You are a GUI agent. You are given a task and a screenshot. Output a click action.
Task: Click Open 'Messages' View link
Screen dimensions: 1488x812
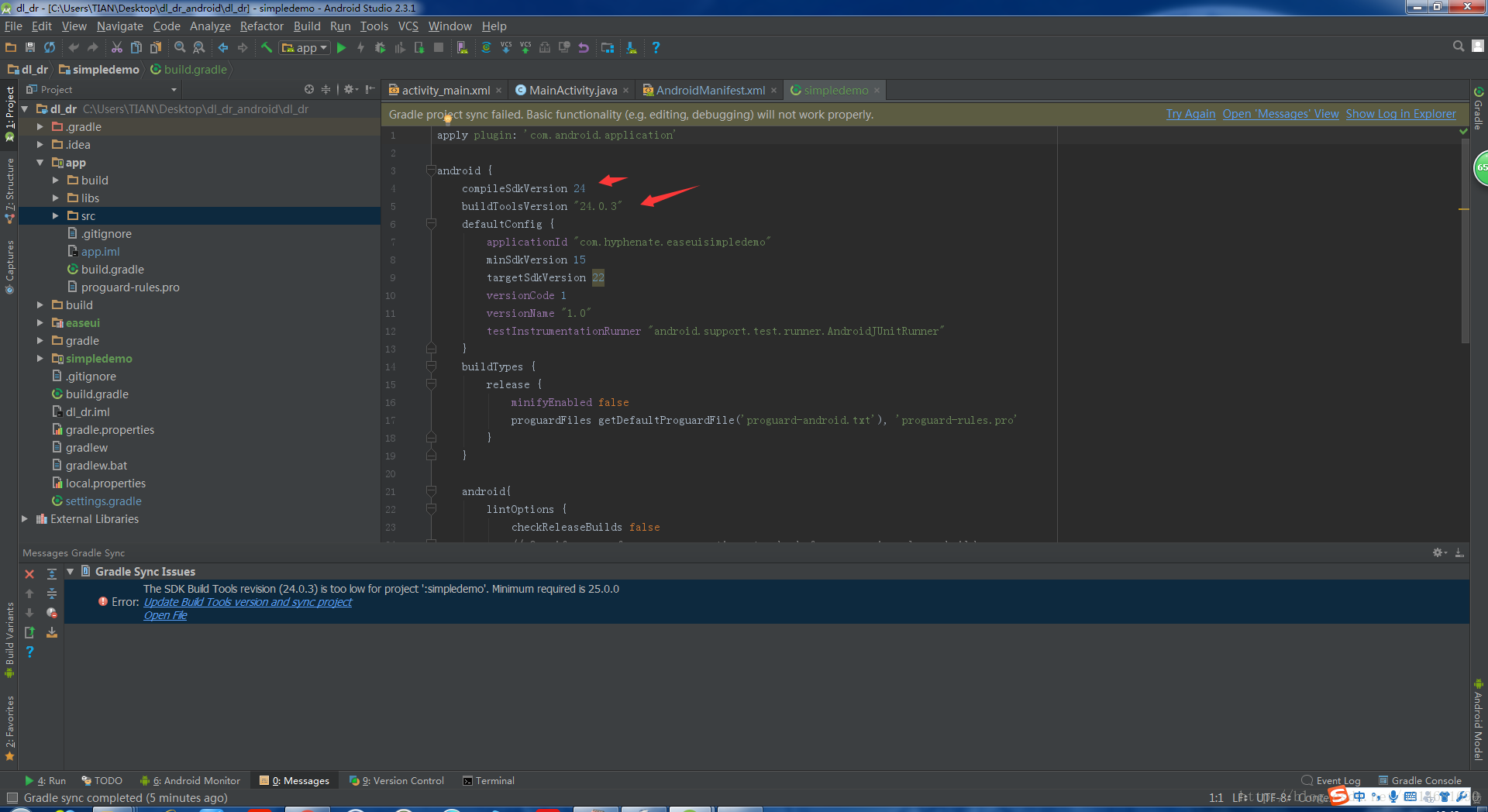click(1280, 114)
